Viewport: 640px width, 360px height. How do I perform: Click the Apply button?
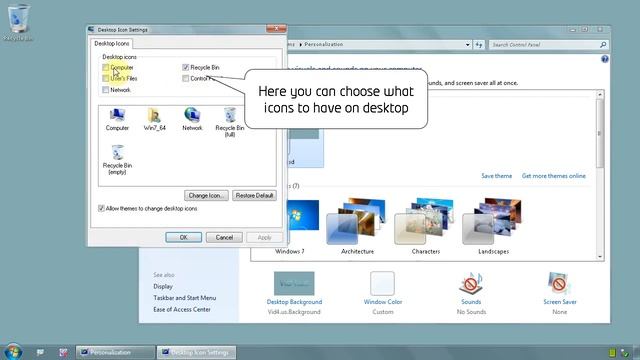tap(264, 237)
